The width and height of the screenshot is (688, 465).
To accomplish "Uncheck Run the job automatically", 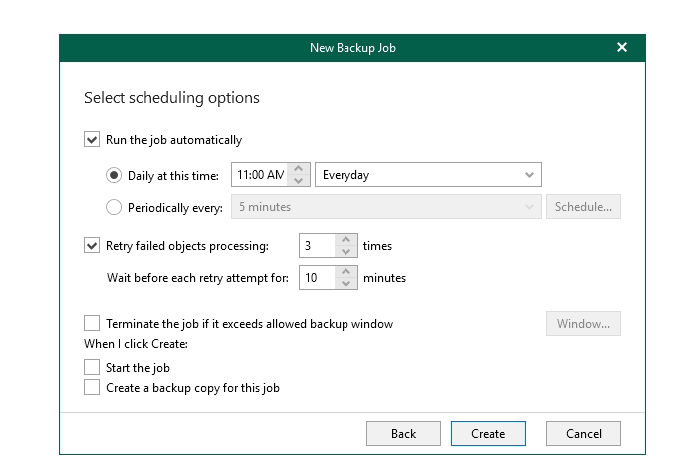I will point(92,140).
